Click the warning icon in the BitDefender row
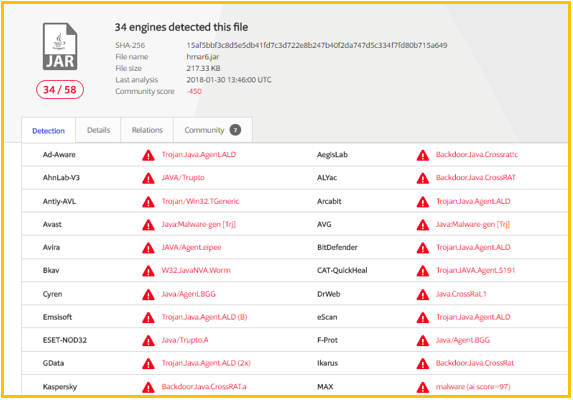 pyautogui.click(x=423, y=248)
